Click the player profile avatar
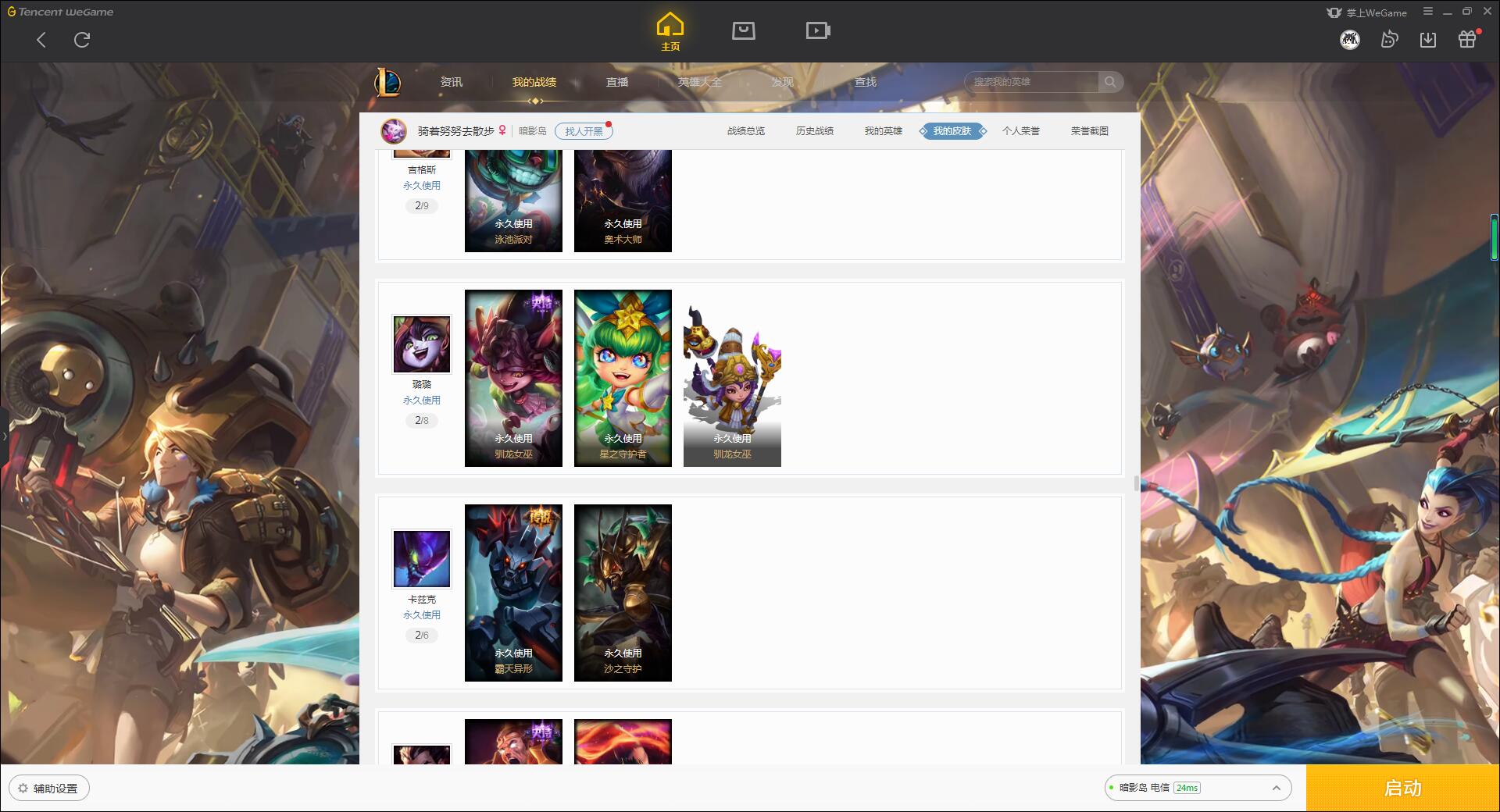 point(394,131)
